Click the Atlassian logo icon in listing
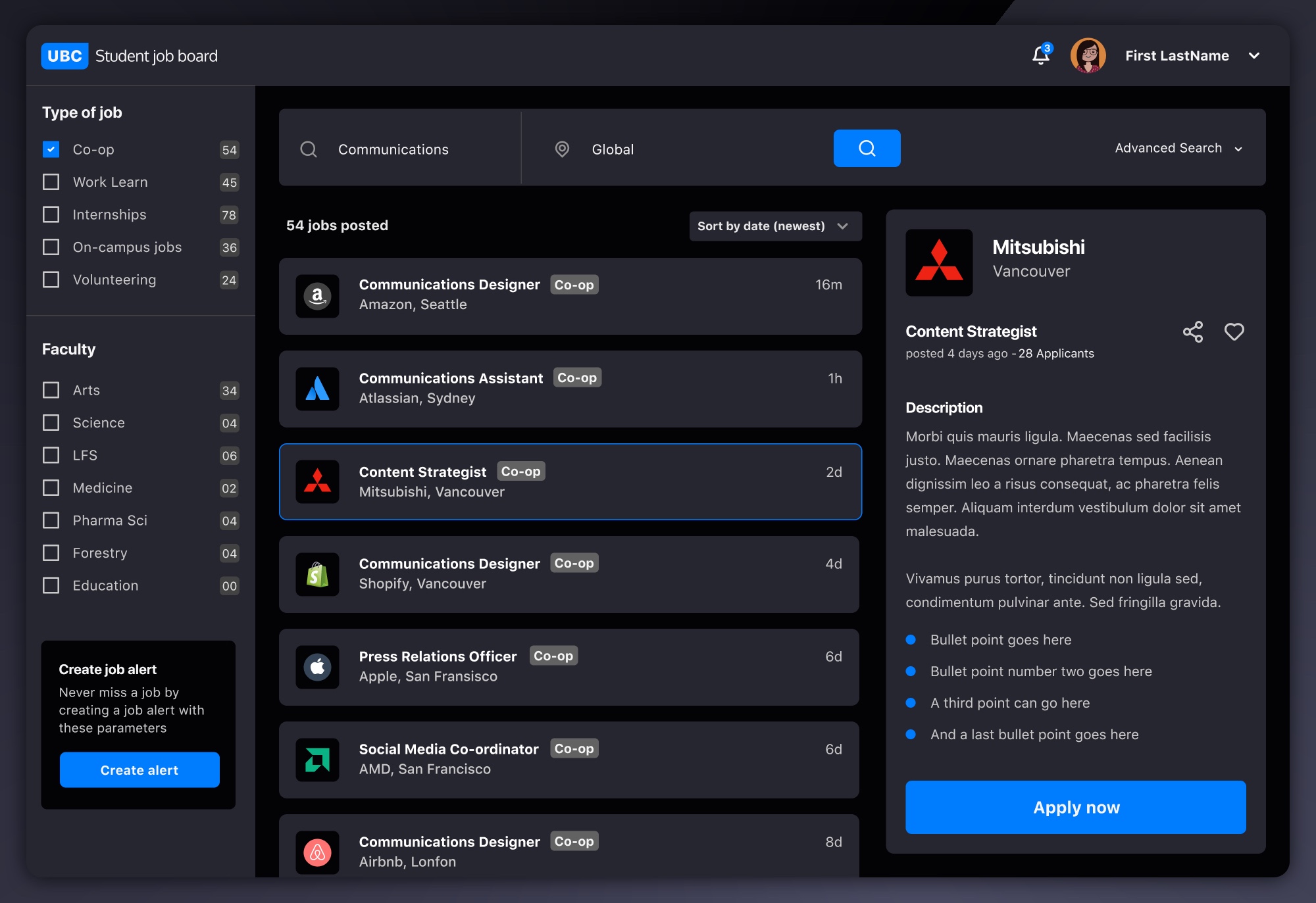 pos(319,387)
